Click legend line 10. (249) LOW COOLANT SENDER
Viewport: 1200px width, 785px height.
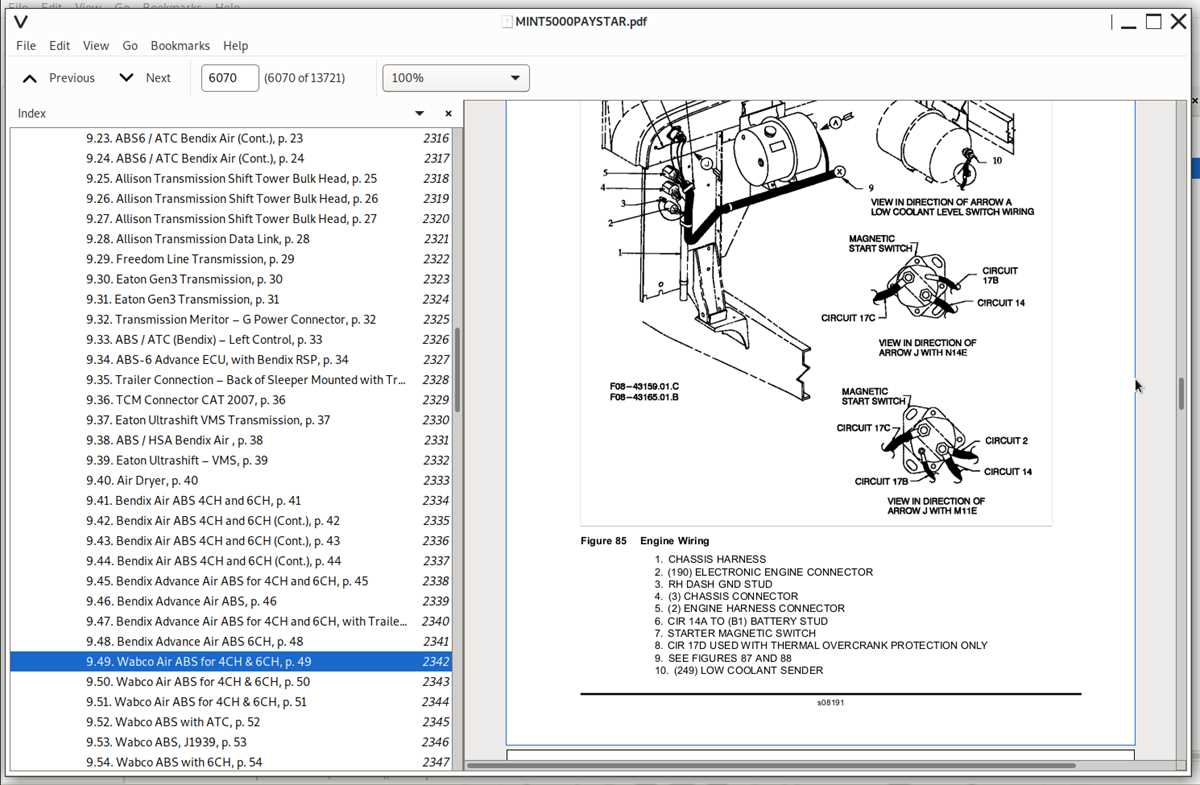(x=739, y=670)
